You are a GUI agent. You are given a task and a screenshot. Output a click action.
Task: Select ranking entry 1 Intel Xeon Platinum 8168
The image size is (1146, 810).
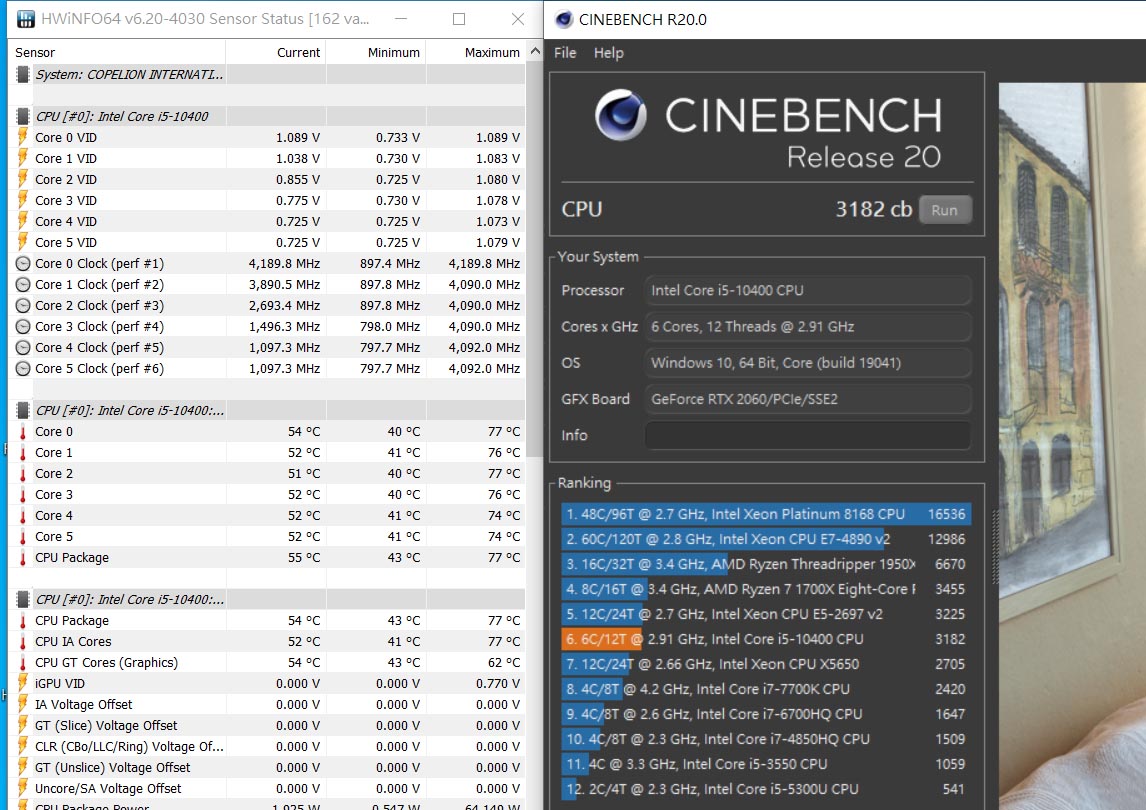(x=766, y=514)
